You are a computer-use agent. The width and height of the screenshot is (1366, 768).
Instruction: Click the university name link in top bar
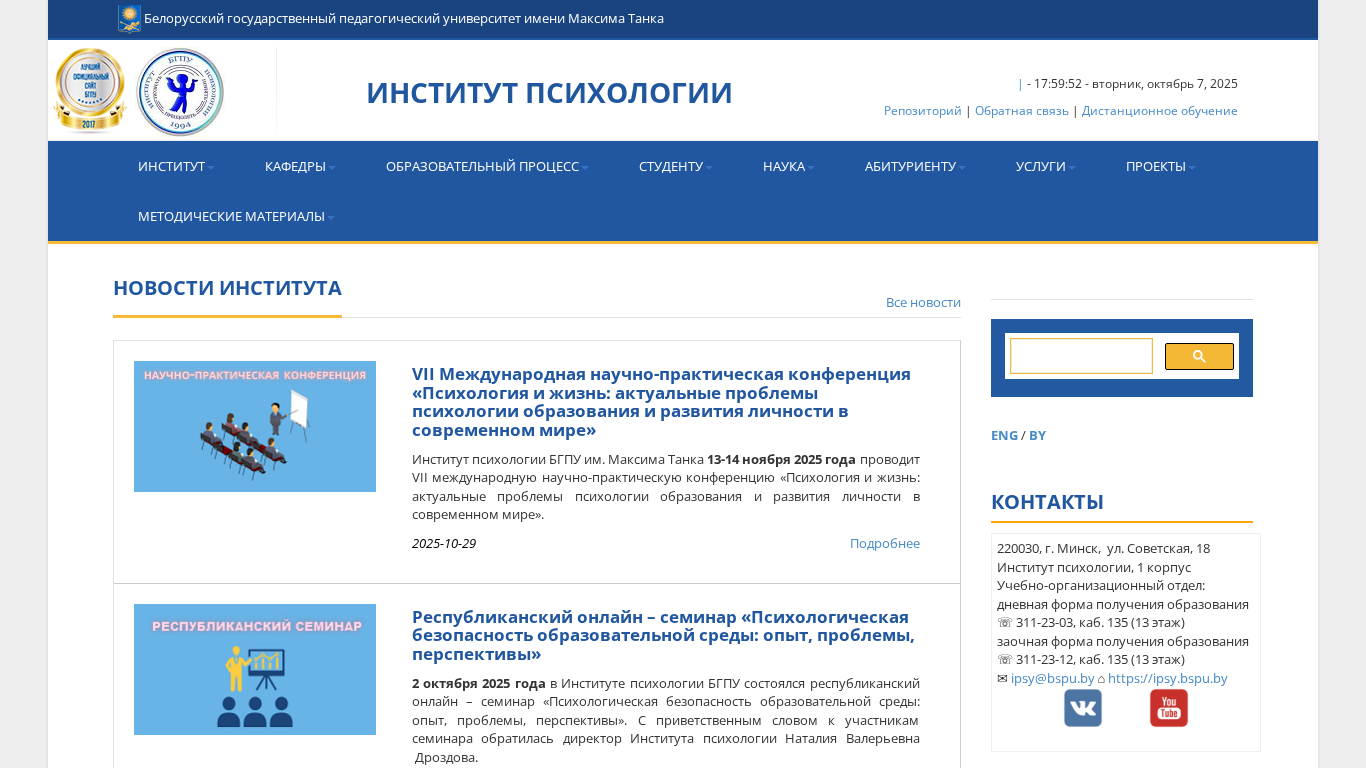(x=404, y=18)
